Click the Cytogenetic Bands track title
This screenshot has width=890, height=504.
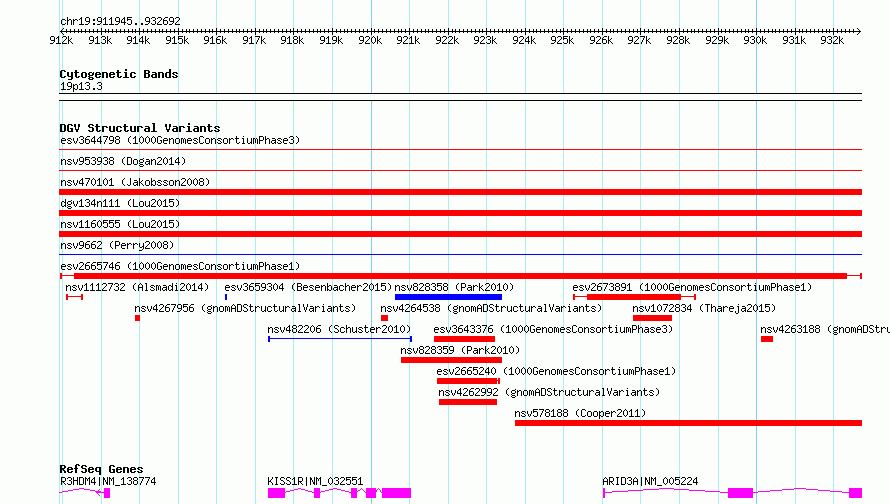tap(119, 74)
